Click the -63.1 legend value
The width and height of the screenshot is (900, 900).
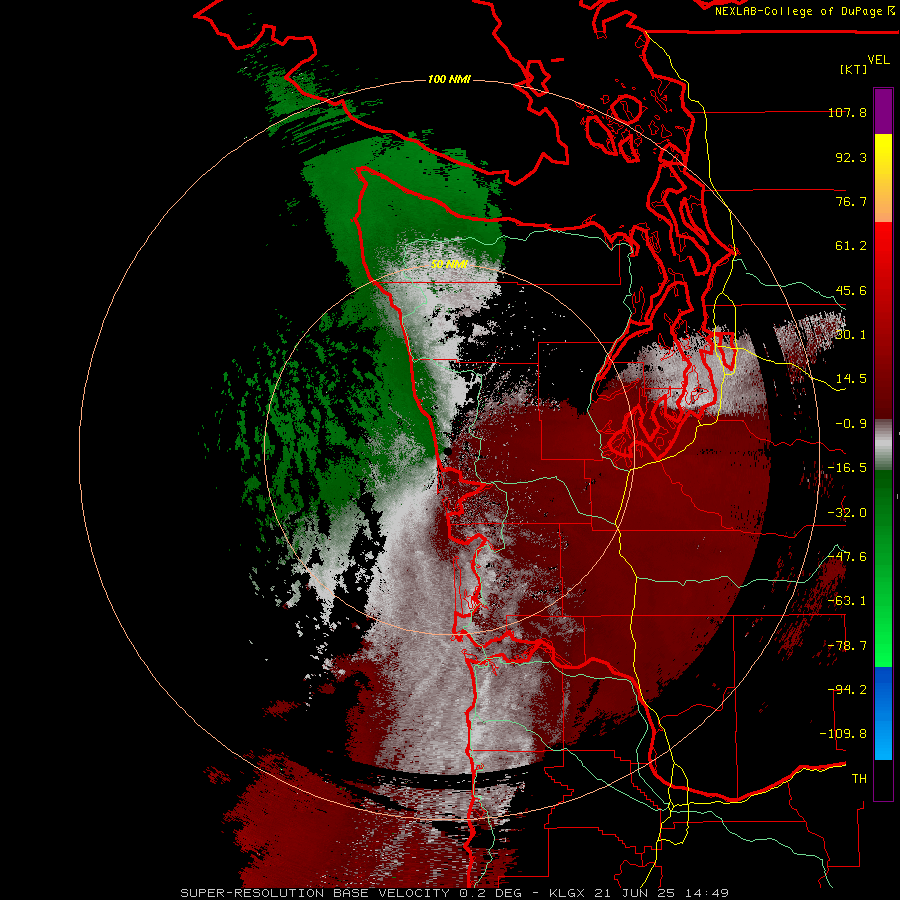847,601
